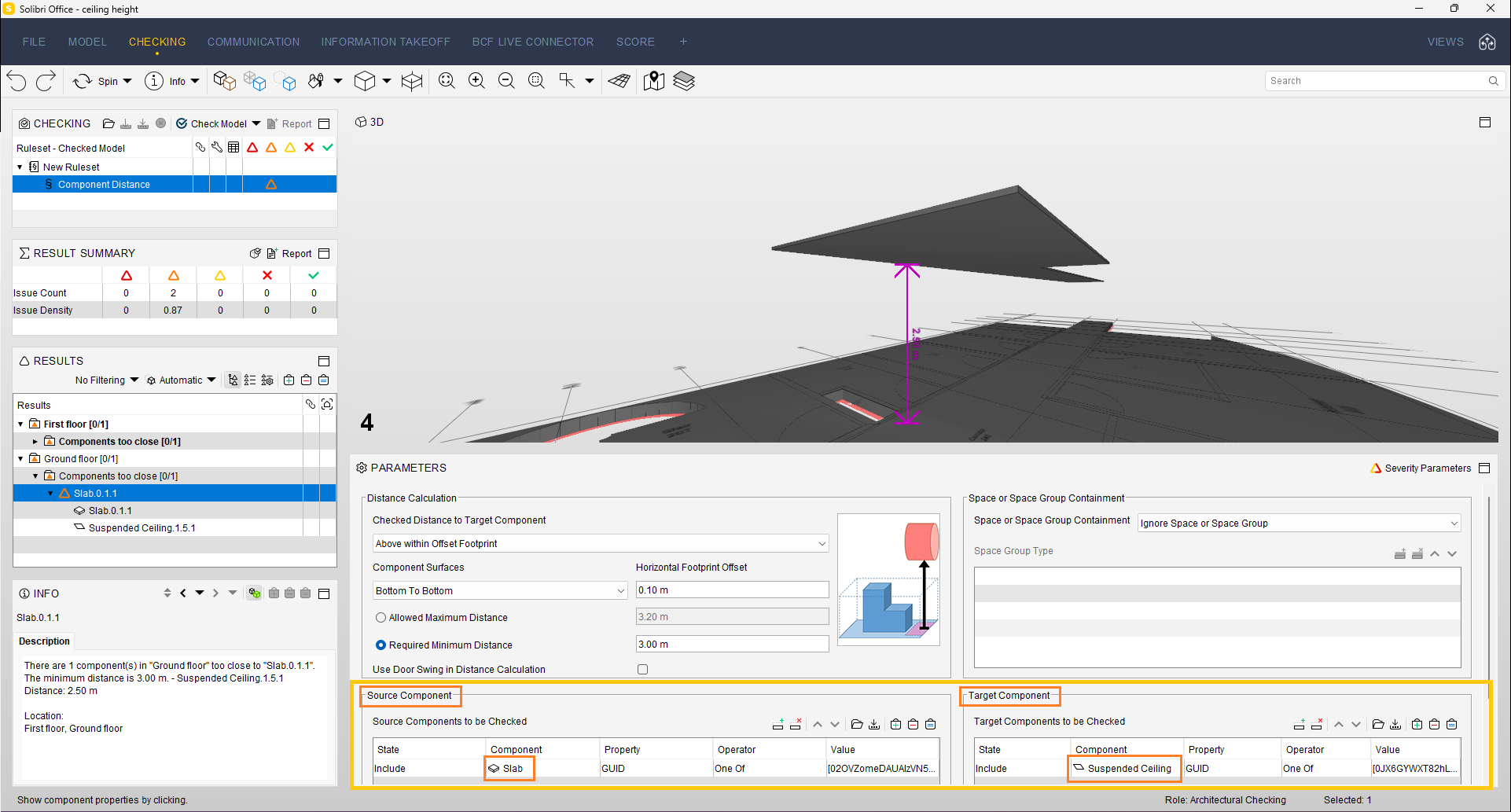Select Allowed Maximum Distance radio button
The width and height of the screenshot is (1511, 812).
coord(381,618)
